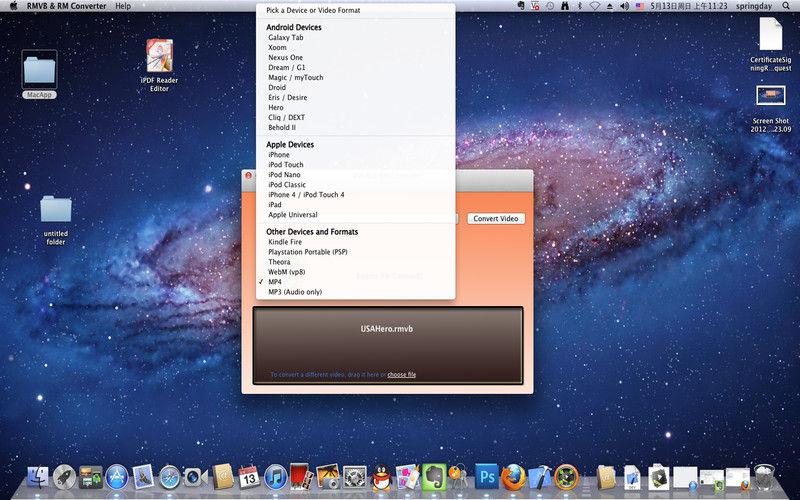800x500 pixels.
Task: Open Evernote elephant icon in dock
Action: coord(434,478)
